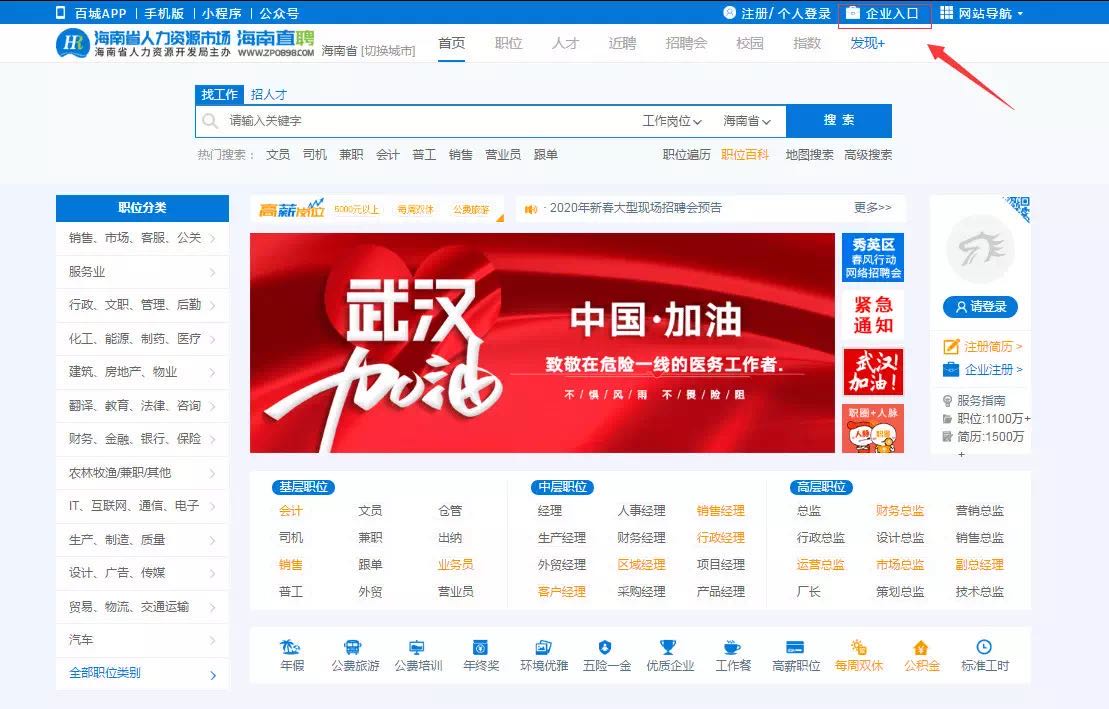Click the 请登录 login button
This screenshot has height=709, width=1109.
(x=980, y=307)
